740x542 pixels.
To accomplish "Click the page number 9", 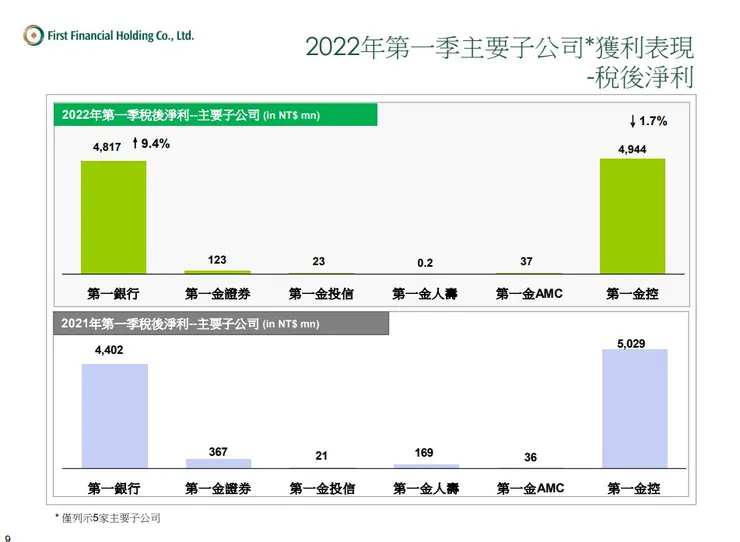I will click(x=8, y=538).
